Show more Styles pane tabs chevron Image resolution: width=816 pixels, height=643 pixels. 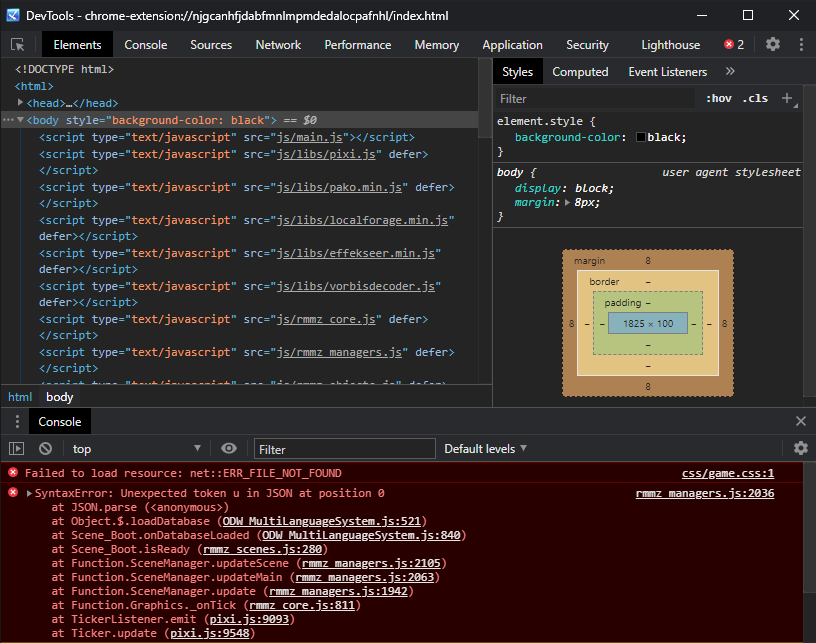click(x=730, y=71)
